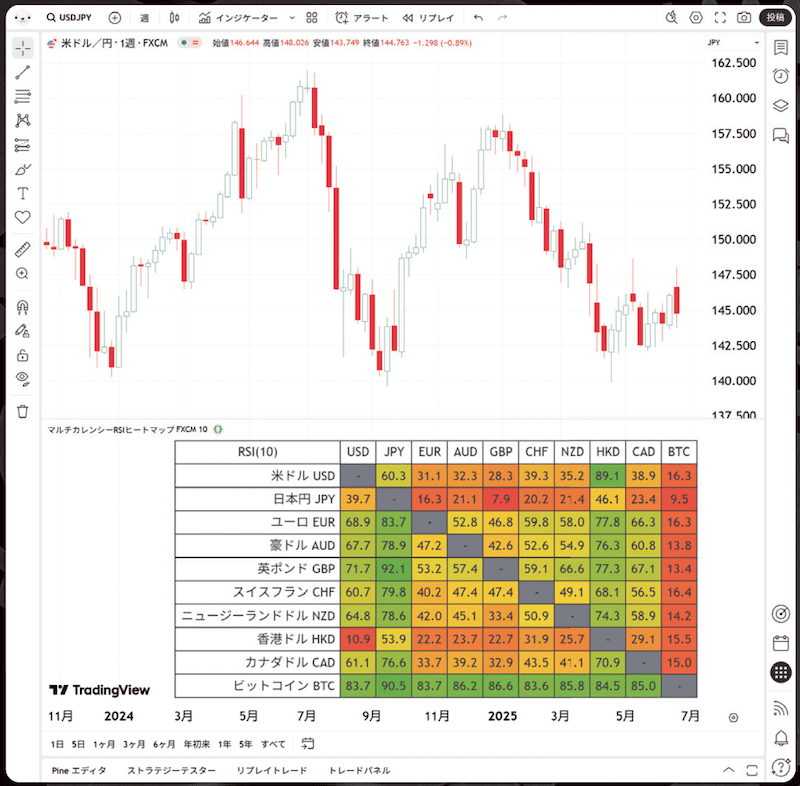Click the zoom in magnifier tool
This screenshot has width=800, height=786.
[x=23, y=274]
